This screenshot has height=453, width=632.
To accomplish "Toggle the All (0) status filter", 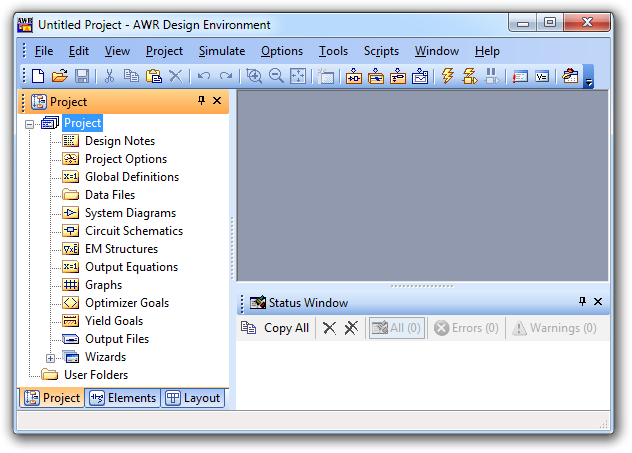I will pos(397,328).
